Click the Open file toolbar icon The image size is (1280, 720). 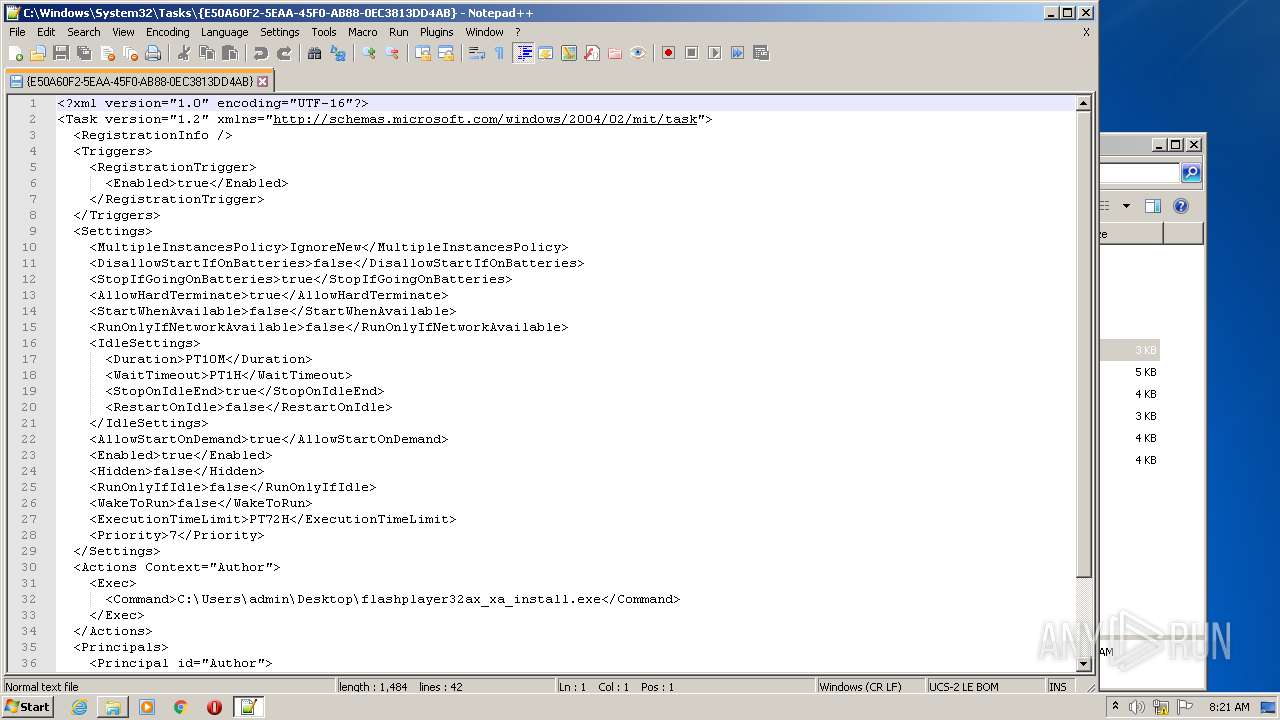coord(38,53)
